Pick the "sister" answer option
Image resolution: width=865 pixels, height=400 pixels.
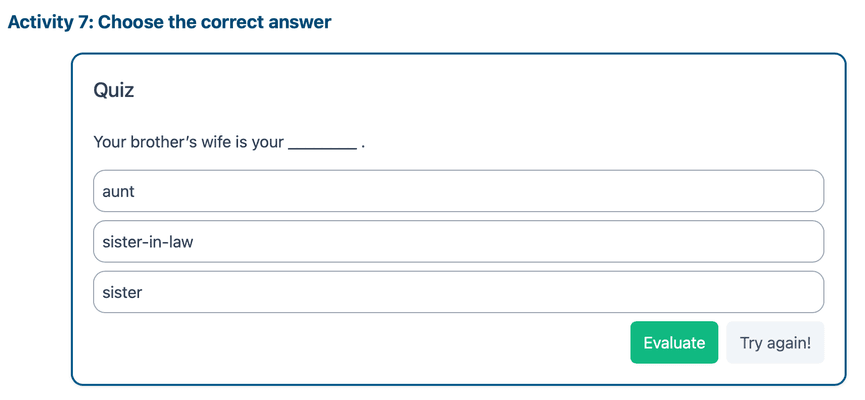458,292
